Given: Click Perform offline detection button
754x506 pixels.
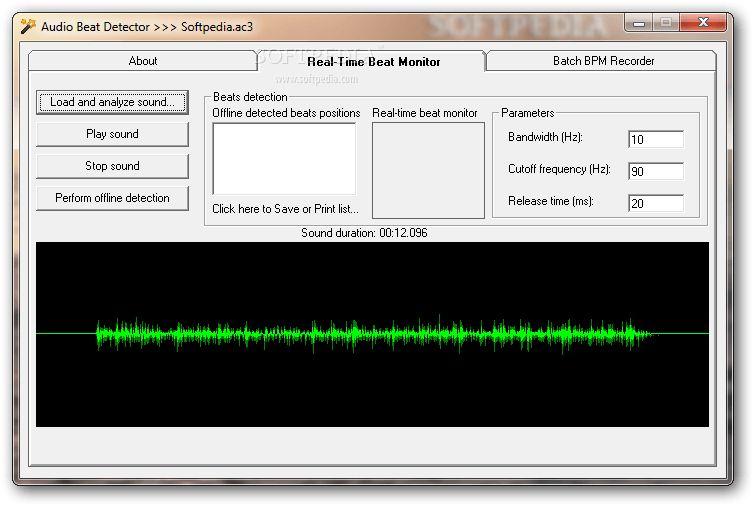Looking at the screenshot, I should point(113,198).
